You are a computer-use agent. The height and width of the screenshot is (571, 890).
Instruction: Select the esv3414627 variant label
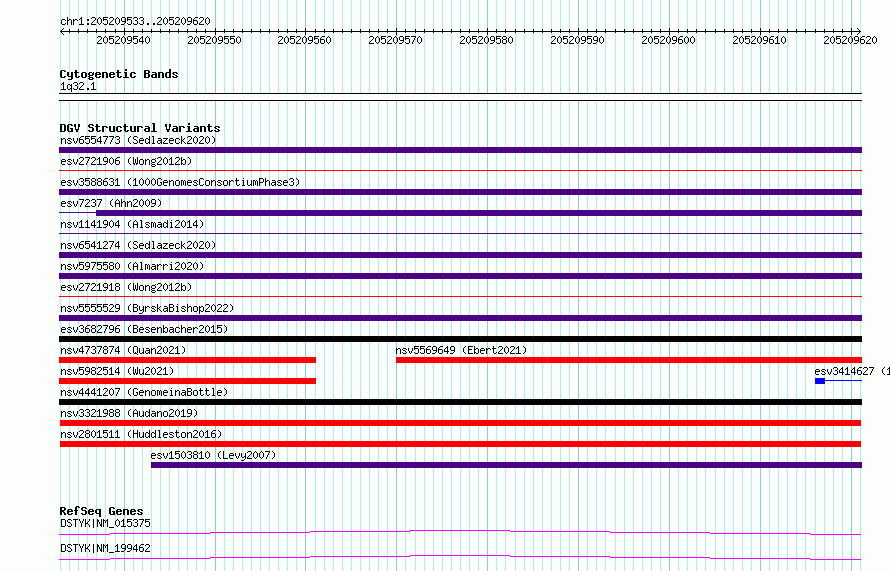(x=851, y=371)
